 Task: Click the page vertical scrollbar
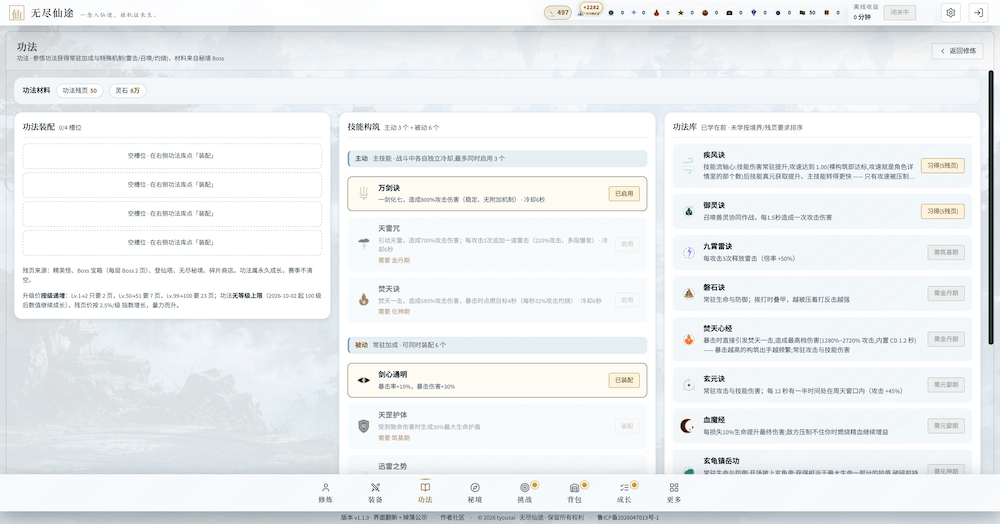click(x=991, y=207)
